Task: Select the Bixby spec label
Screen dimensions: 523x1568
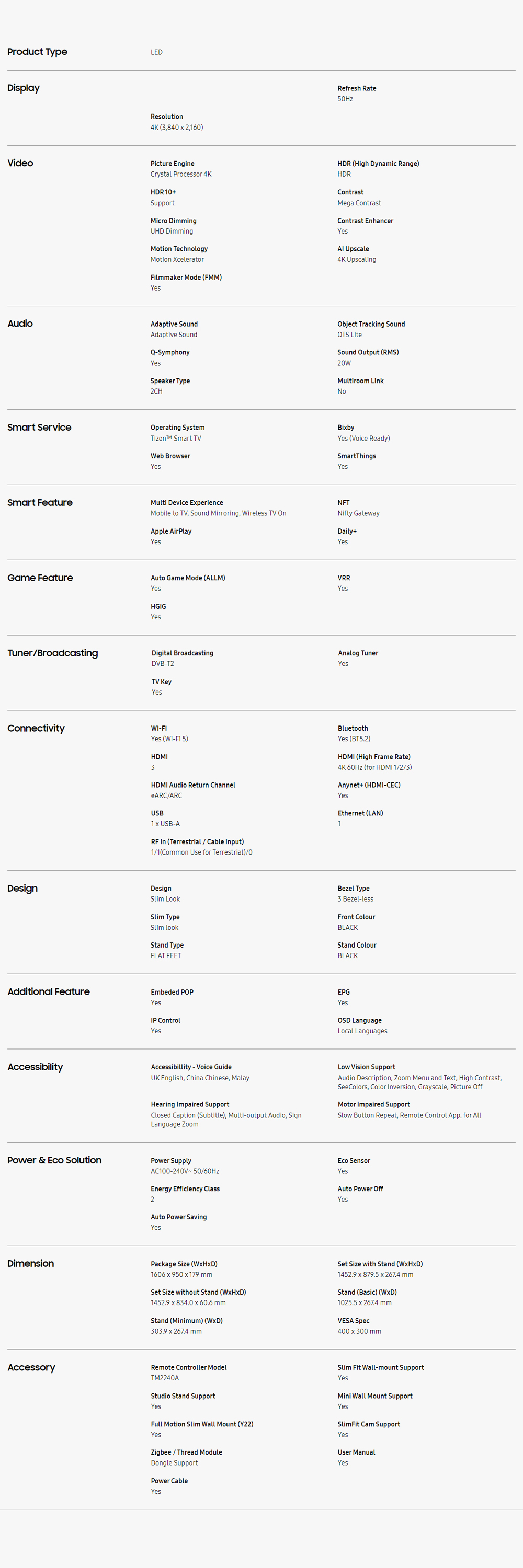Action: (x=346, y=428)
